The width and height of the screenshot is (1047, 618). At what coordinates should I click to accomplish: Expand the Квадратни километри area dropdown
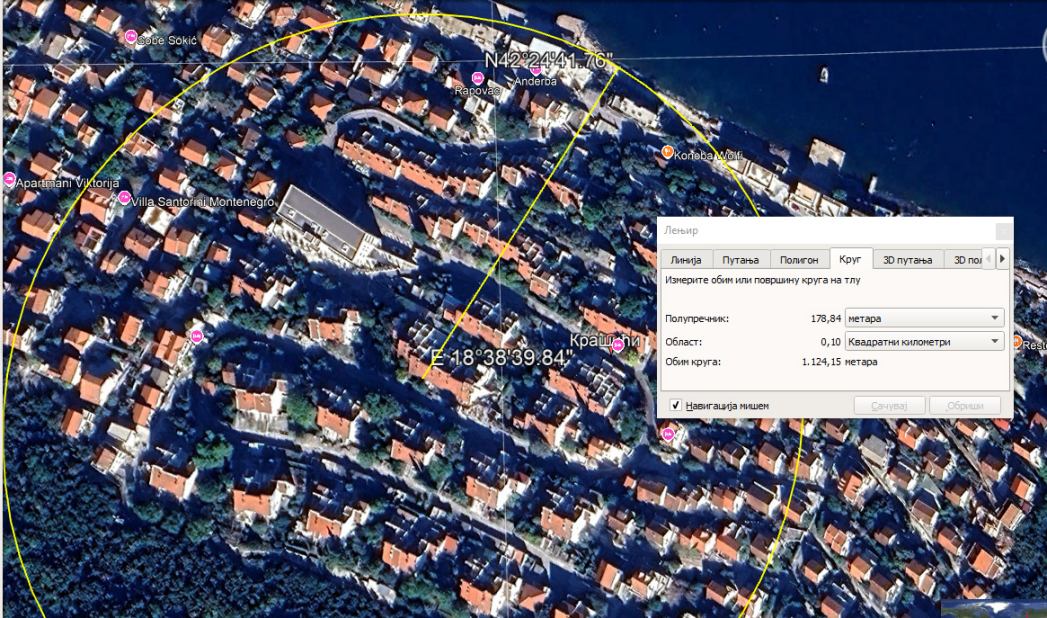click(924, 342)
